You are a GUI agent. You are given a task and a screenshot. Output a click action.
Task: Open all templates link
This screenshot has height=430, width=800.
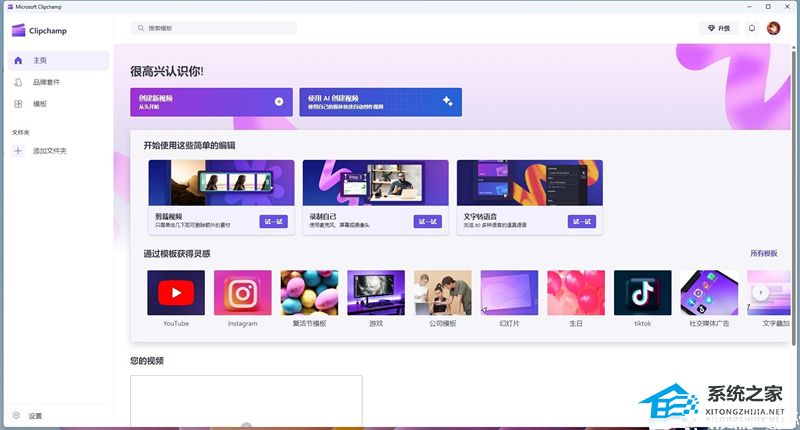click(764, 254)
